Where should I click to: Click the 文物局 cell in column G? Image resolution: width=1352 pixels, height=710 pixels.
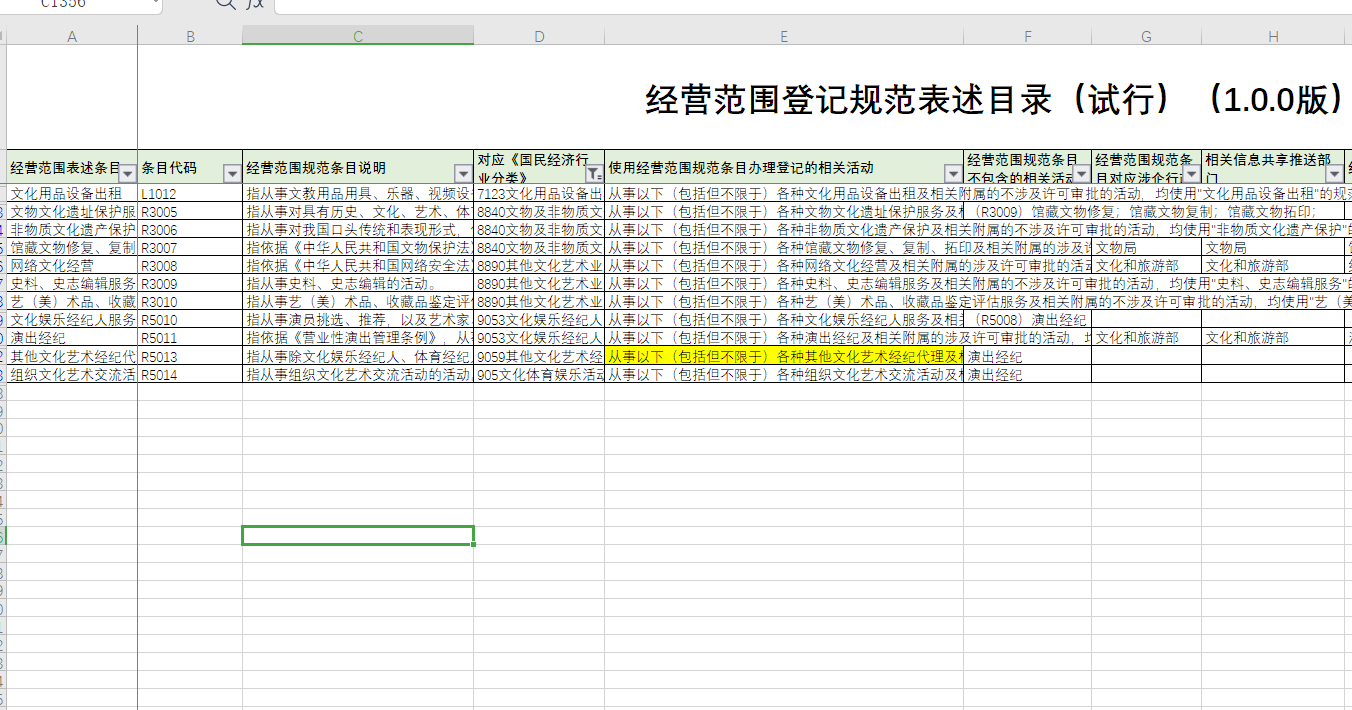point(1146,248)
